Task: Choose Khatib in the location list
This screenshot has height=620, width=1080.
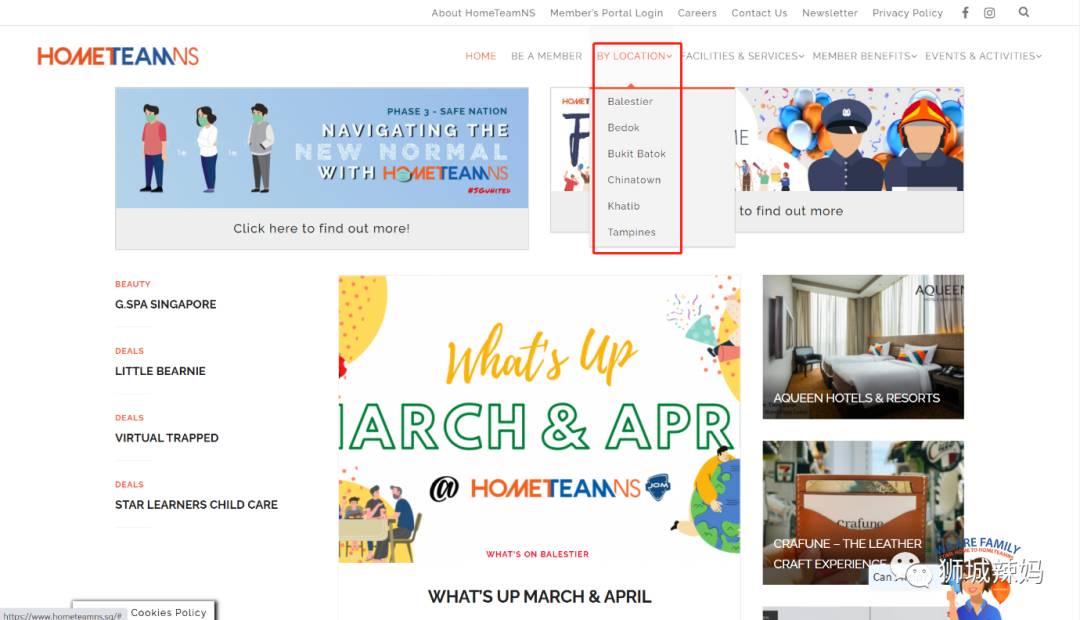Action: tap(623, 206)
